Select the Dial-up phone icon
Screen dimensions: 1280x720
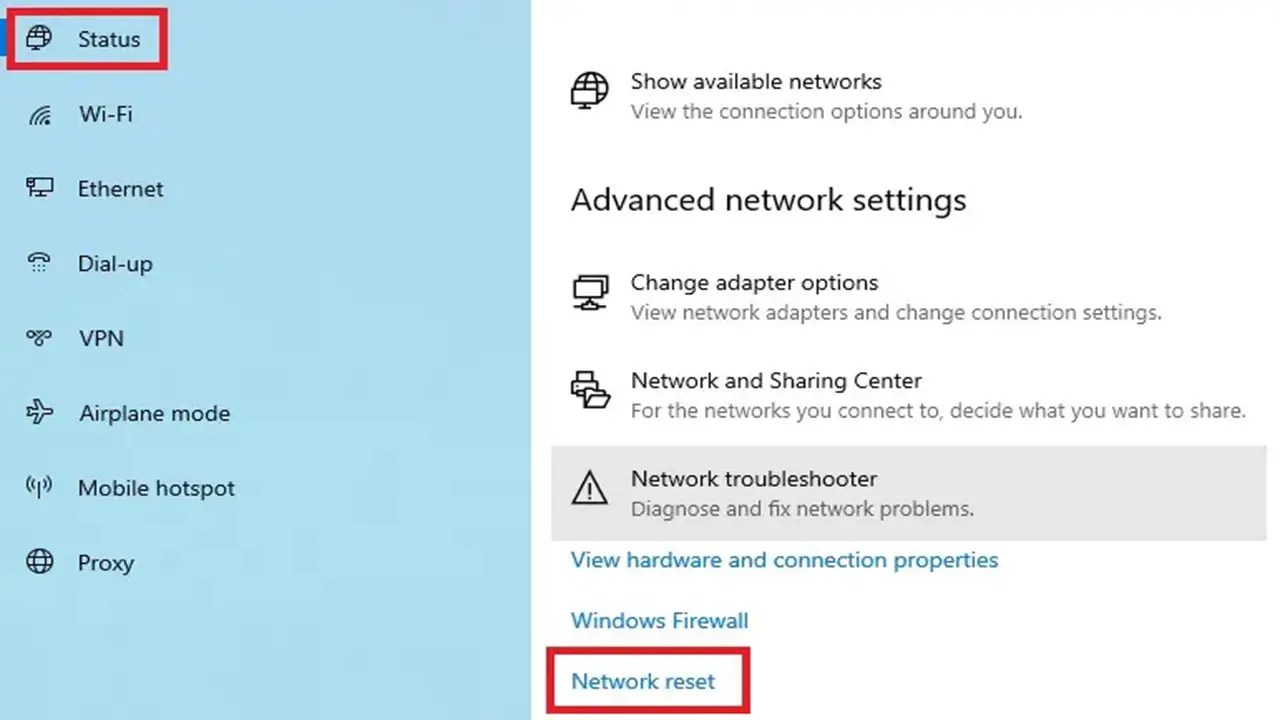pyautogui.click(x=38, y=263)
